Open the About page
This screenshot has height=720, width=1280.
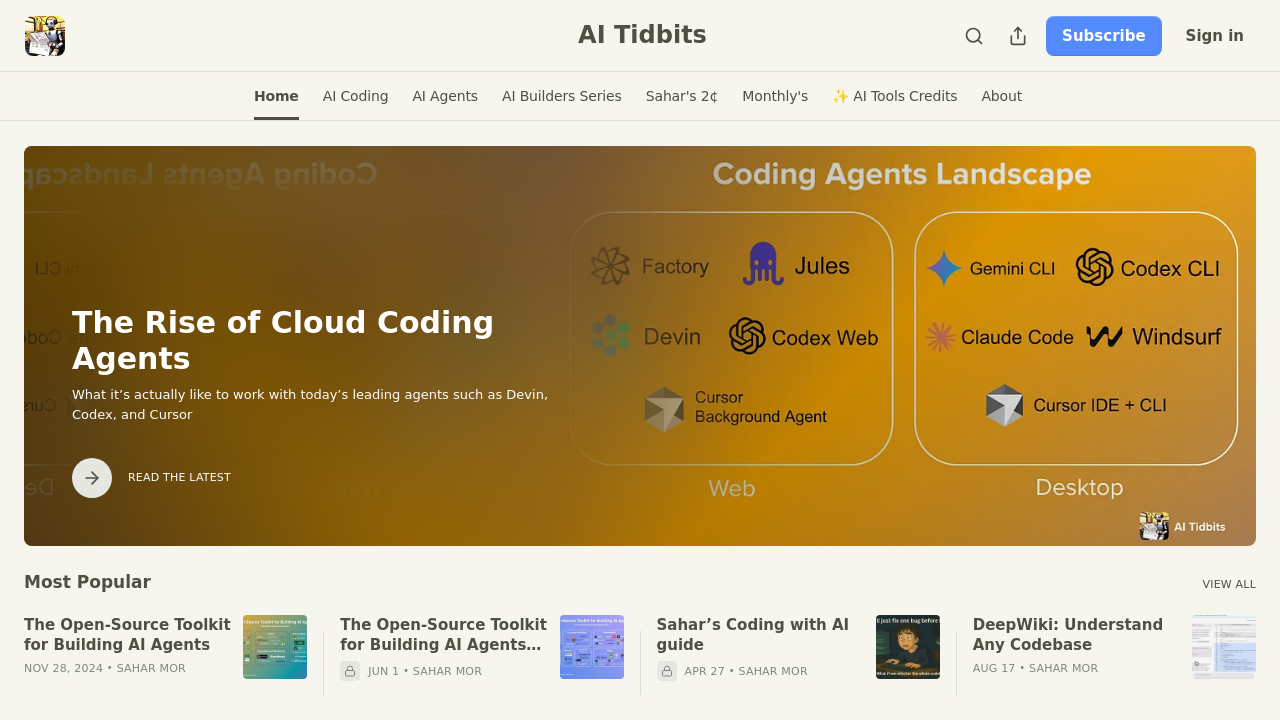(1001, 96)
